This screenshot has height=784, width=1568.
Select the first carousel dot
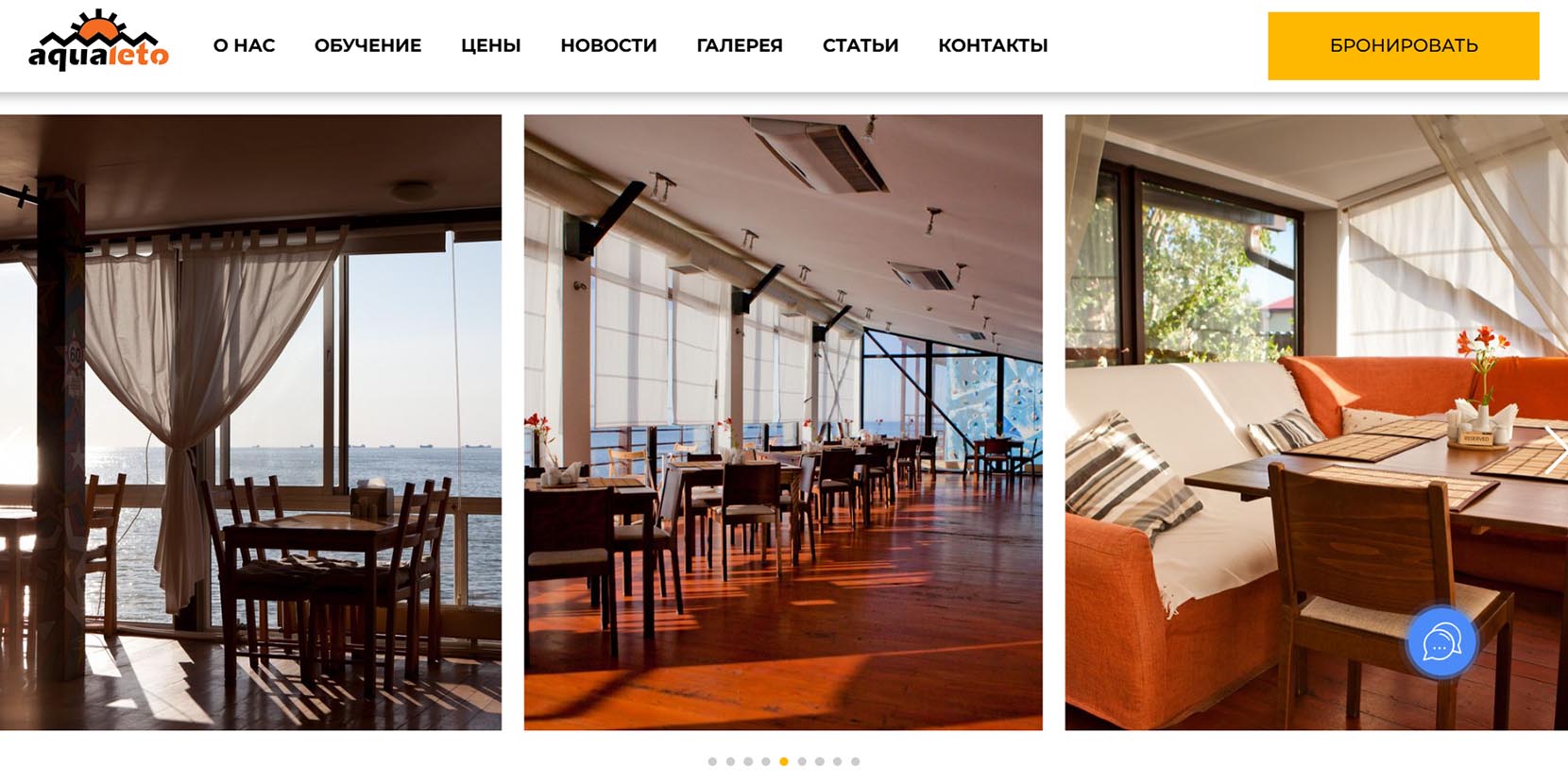(712, 761)
